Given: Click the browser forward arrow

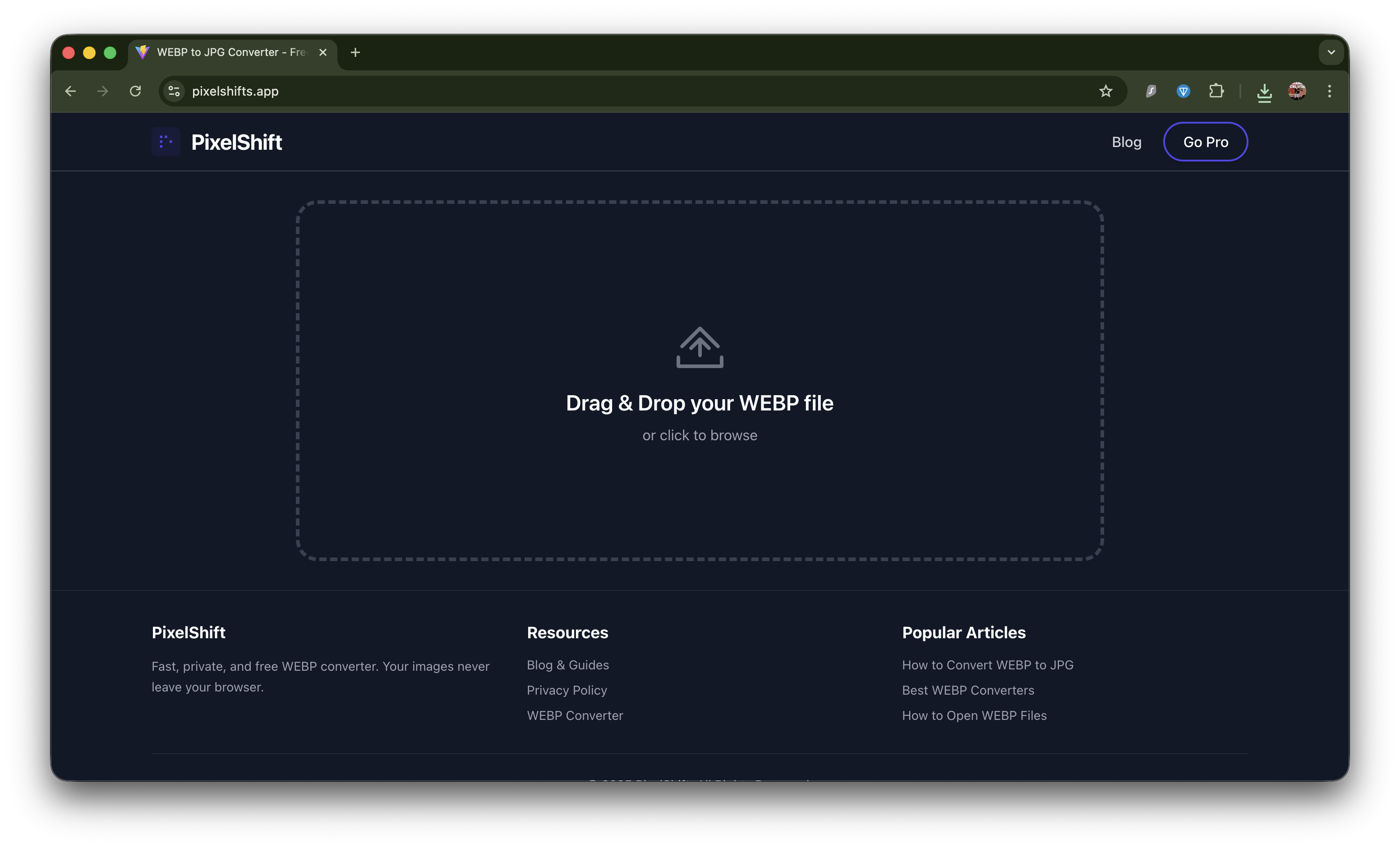Looking at the screenshot, I should coord(102,91).
